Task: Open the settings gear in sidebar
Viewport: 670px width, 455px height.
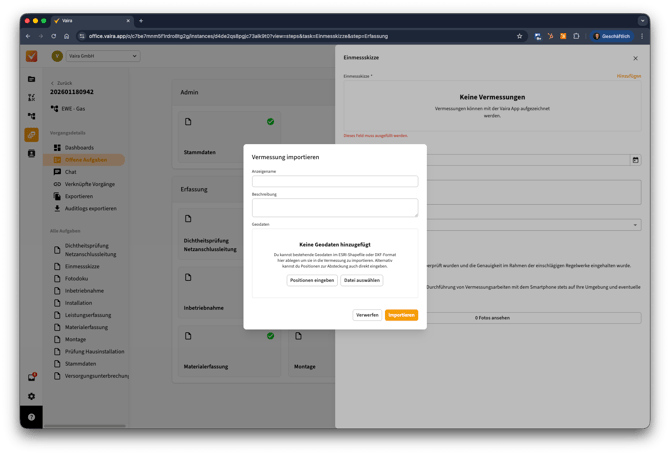Action: [x=31, y=396]
